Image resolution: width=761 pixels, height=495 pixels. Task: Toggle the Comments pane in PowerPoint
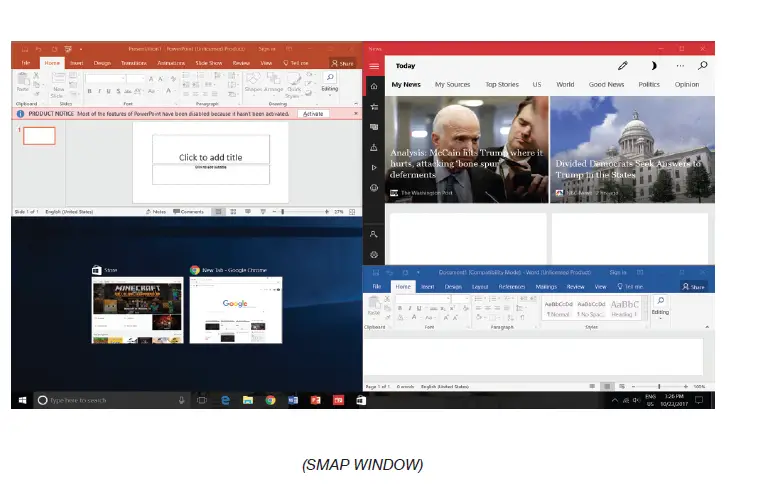click(188, 212)
